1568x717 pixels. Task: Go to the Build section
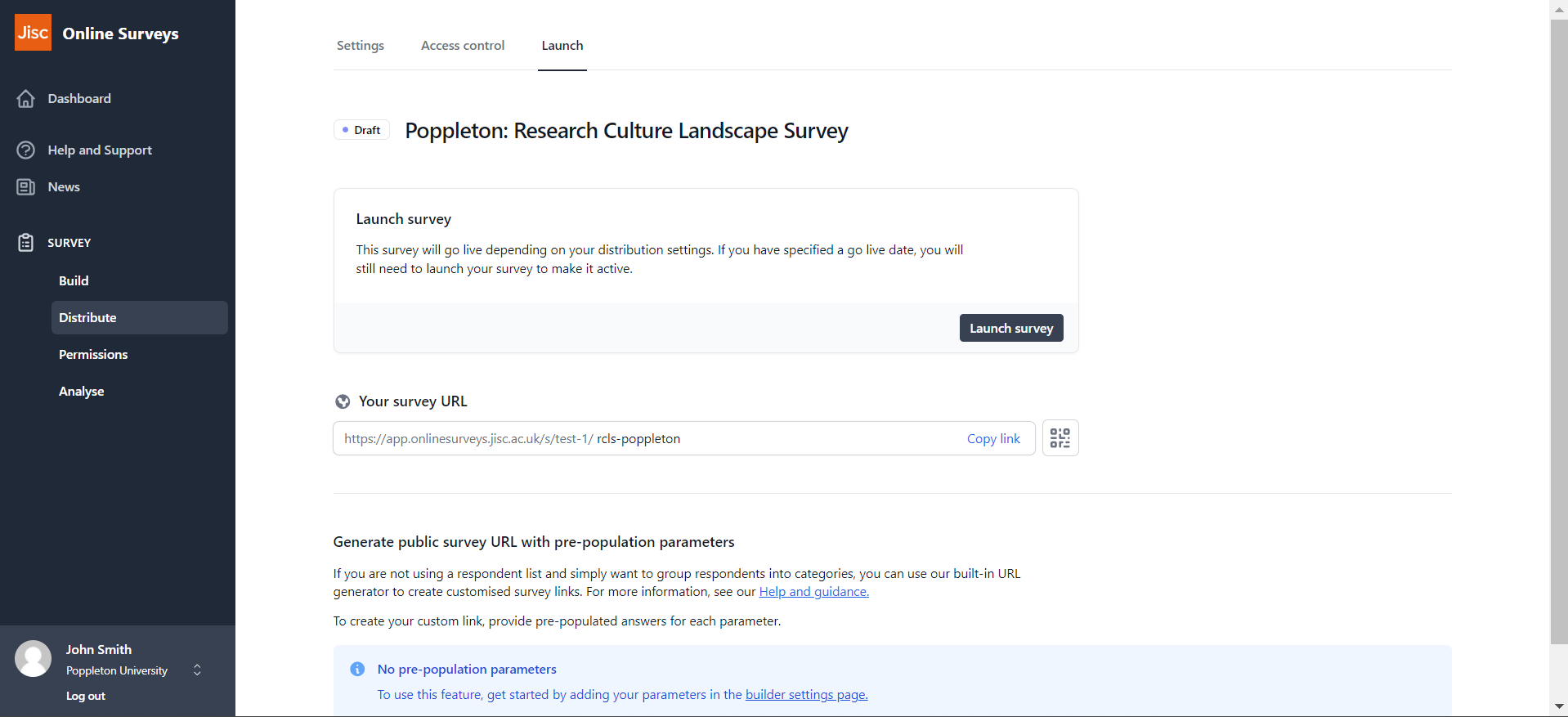(x=74, y=281)
